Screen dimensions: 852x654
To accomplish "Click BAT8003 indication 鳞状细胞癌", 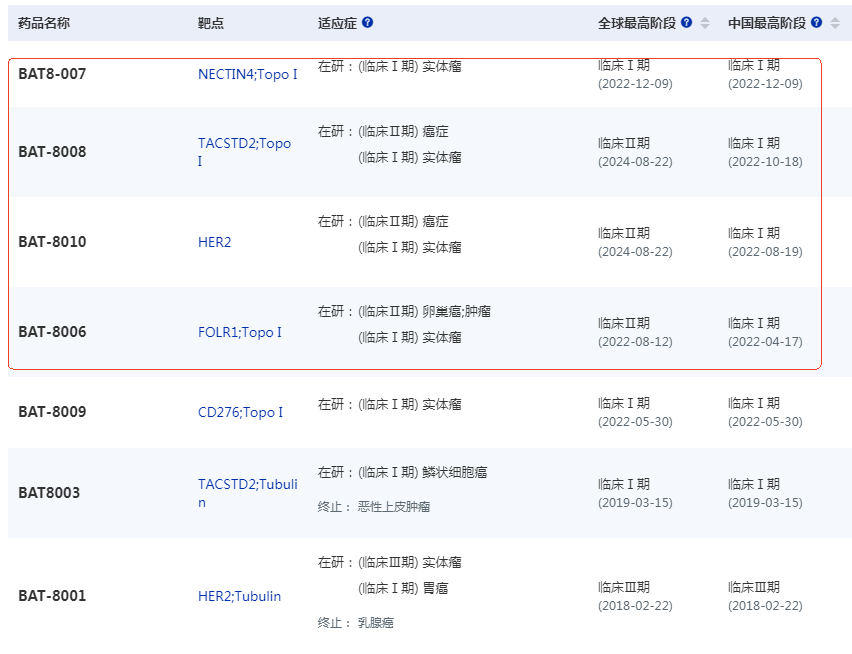I will coord(455,473).
